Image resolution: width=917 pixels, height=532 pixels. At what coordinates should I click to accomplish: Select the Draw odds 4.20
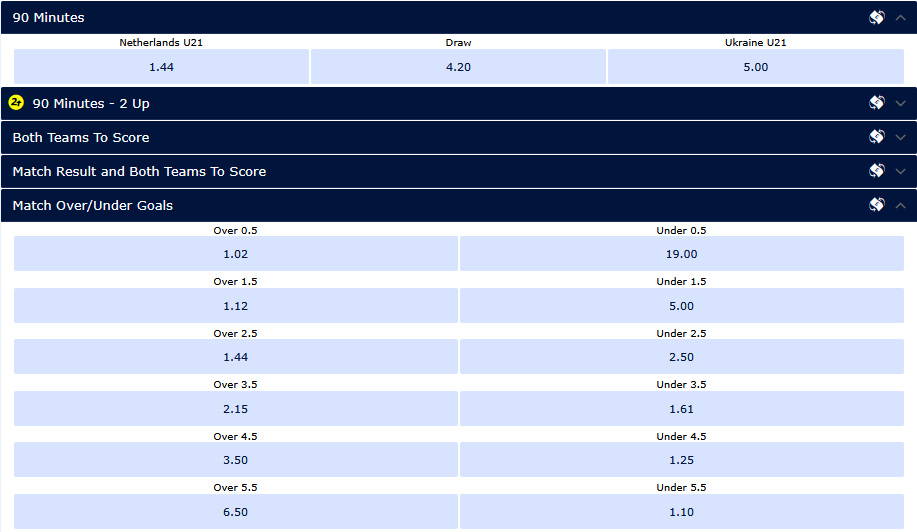458,67
